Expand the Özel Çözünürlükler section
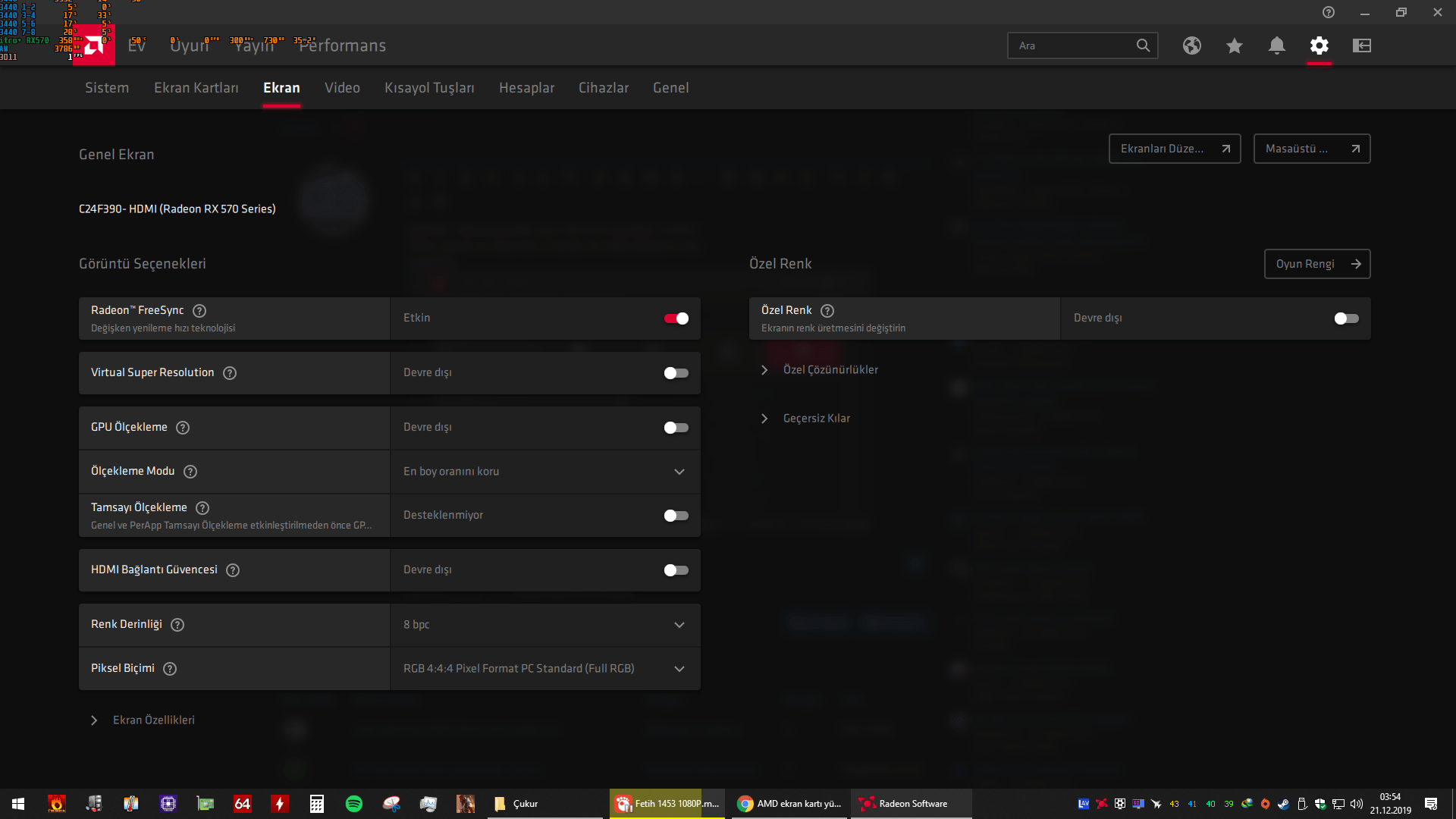This screenshot has width=1456, height=819. click(830, 370)
